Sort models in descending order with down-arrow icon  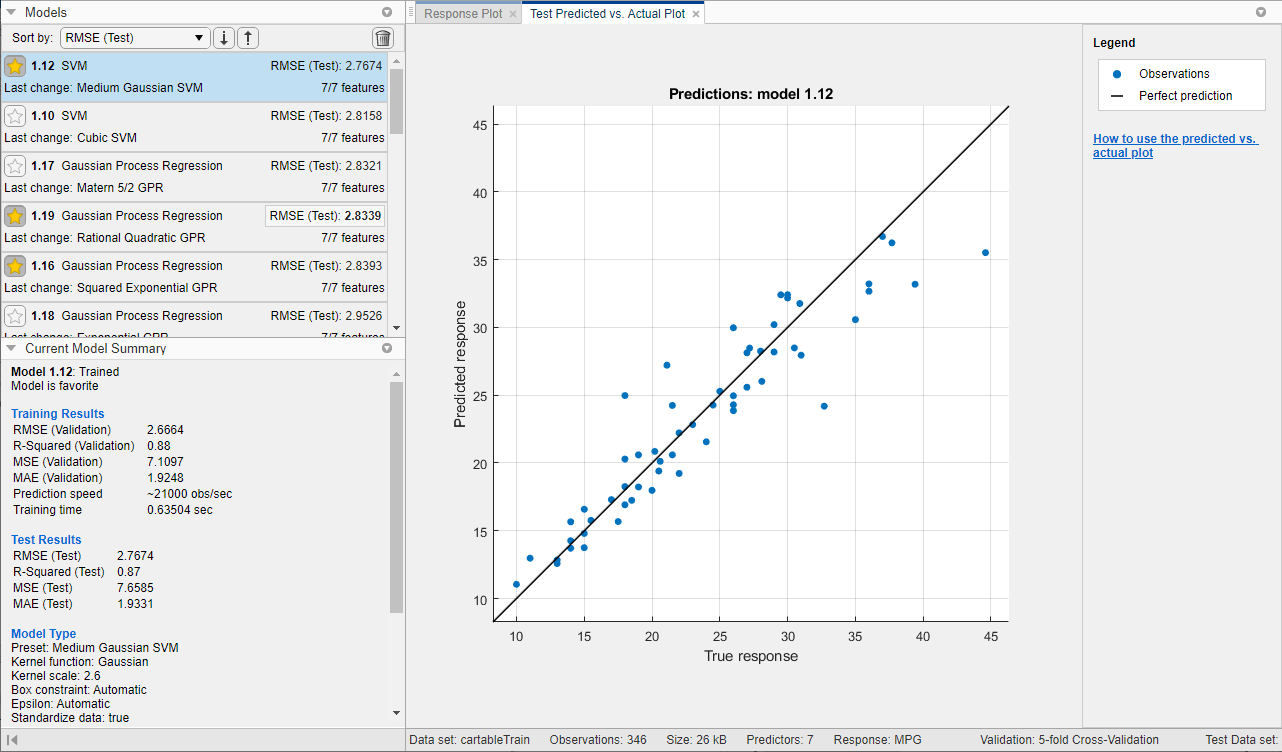coord(223,36)
